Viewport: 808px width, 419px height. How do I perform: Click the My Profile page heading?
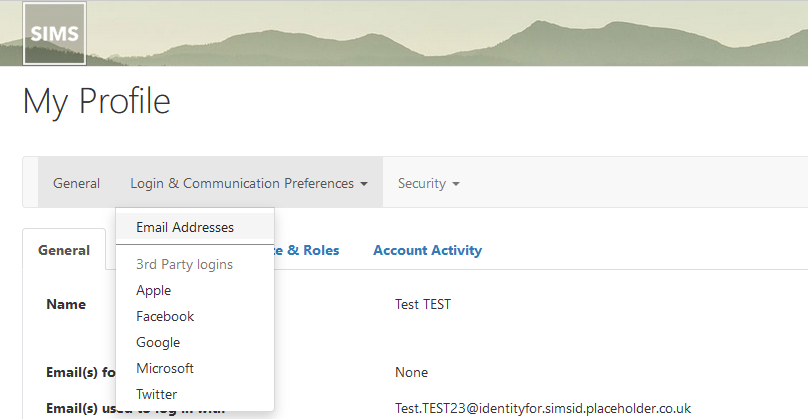coord(97,100)
